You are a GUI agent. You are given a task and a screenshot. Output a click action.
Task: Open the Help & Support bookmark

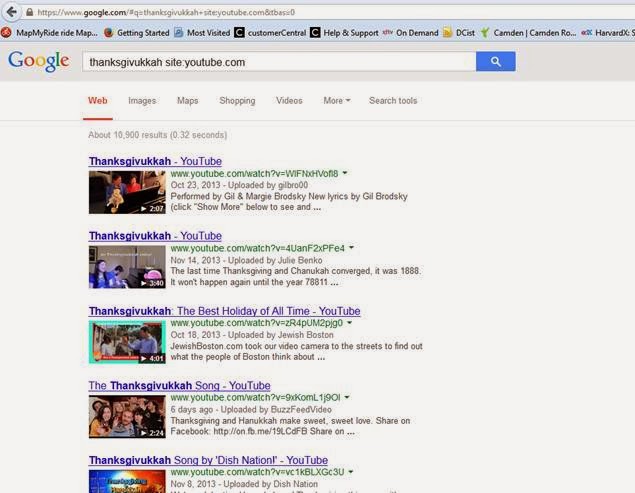344,33
